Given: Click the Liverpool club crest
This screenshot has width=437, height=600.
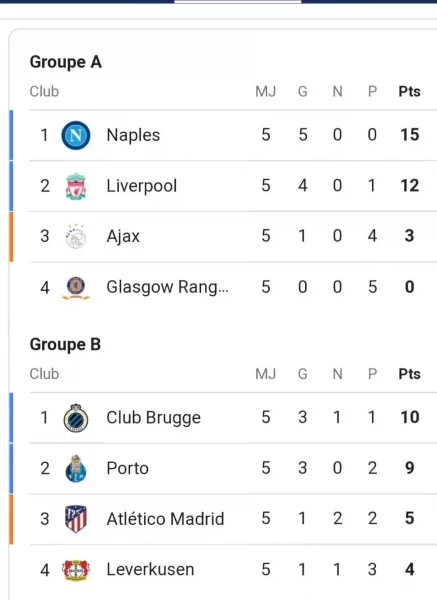Looking at the screenshot, I should (x=76, y=186).
